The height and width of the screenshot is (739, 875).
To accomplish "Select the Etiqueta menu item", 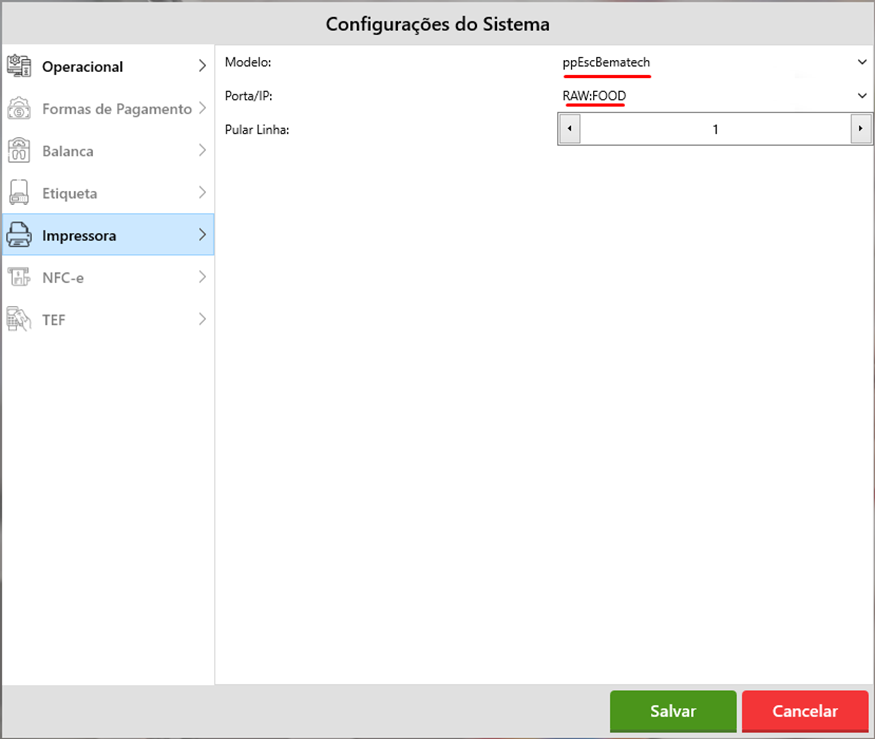I will (69, 193).
